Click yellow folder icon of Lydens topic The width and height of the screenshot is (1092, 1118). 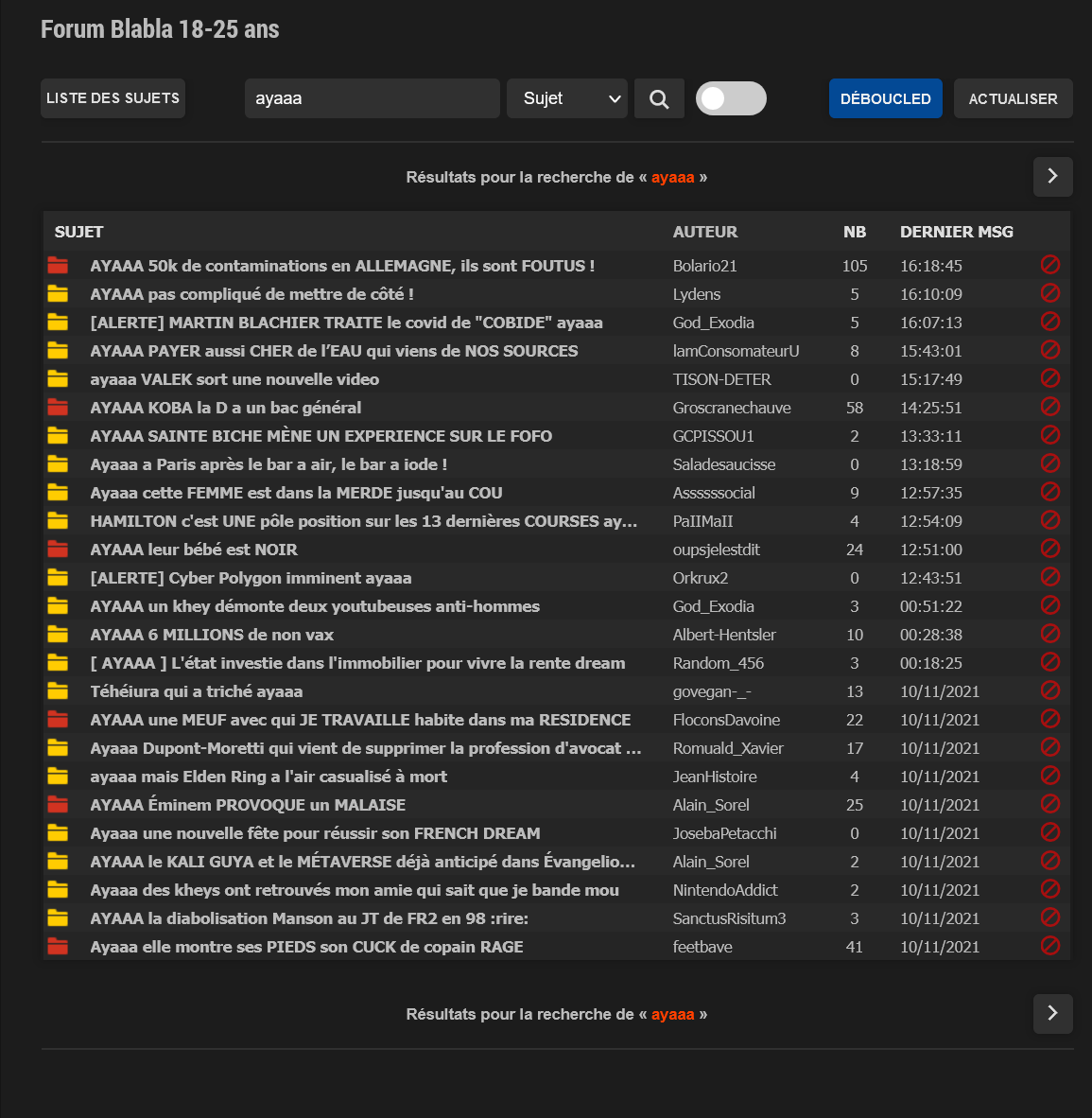[58, 294]
